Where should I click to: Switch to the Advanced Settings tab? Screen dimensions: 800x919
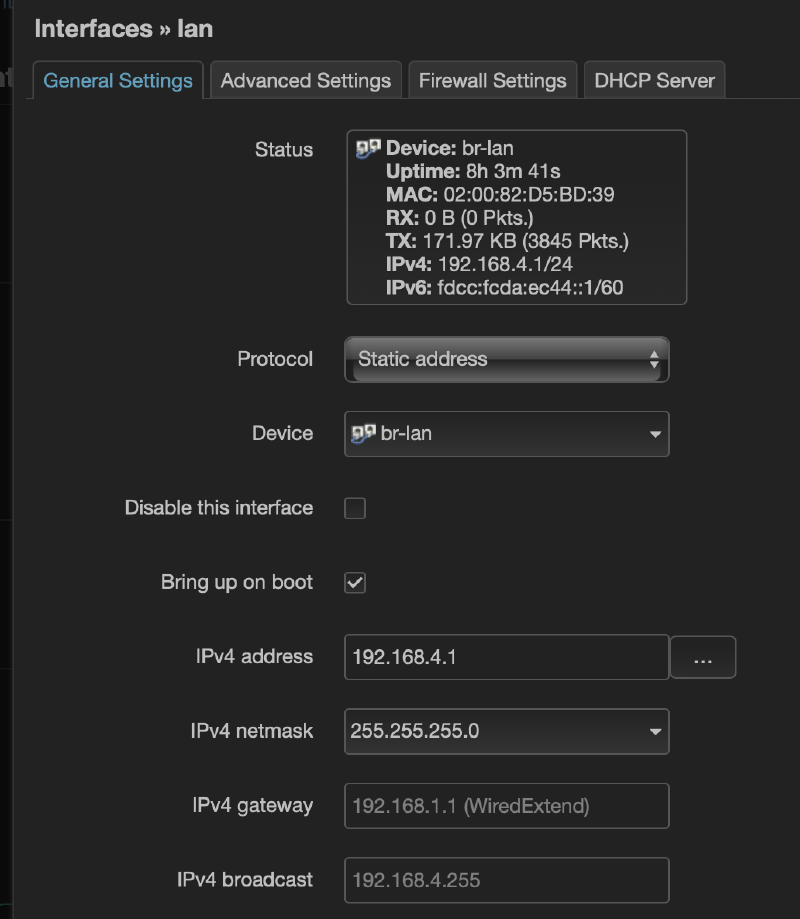(x=305, y=80)
